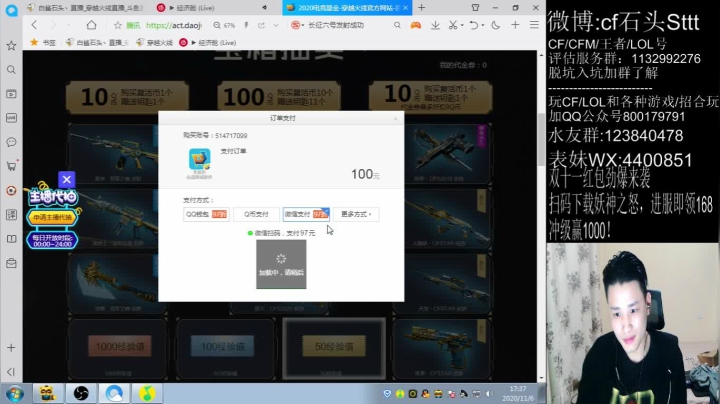The width and height of the screenshot is (720, 404).
Task: Click the scissors screenshot tool
Action: click(x=453, y=25)
